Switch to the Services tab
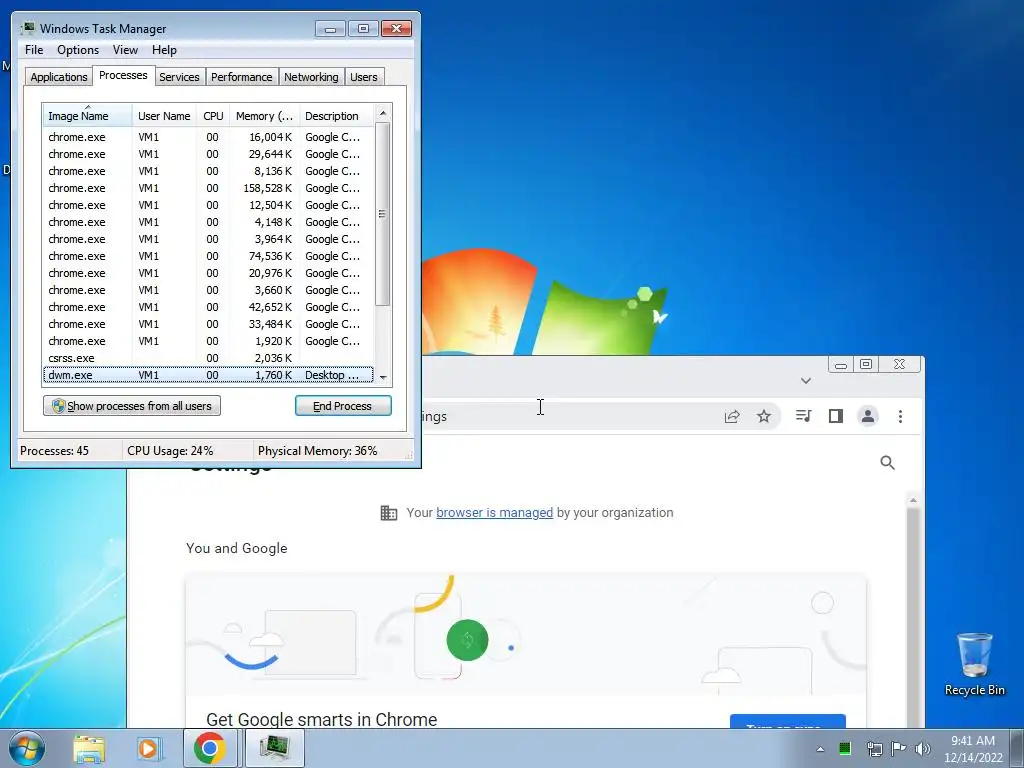 pyautogui.click(x=179, y=77)
